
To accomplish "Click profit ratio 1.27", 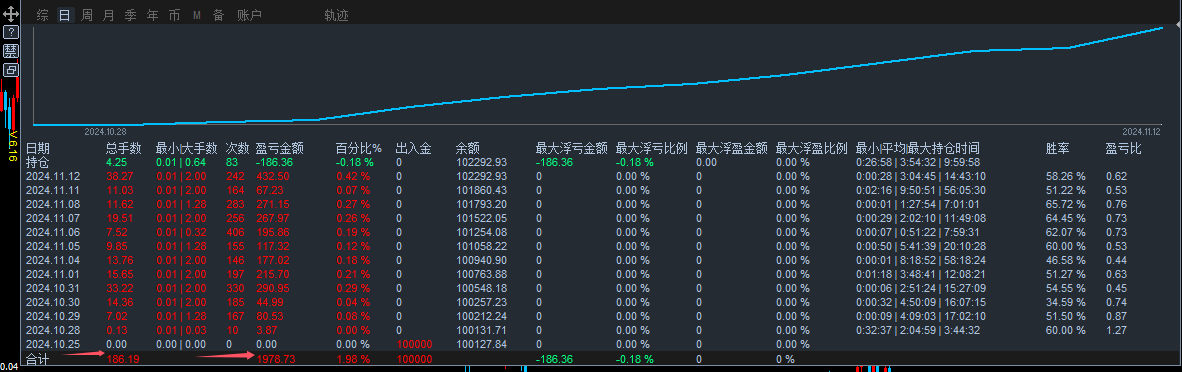I will tap(1116, 330).
